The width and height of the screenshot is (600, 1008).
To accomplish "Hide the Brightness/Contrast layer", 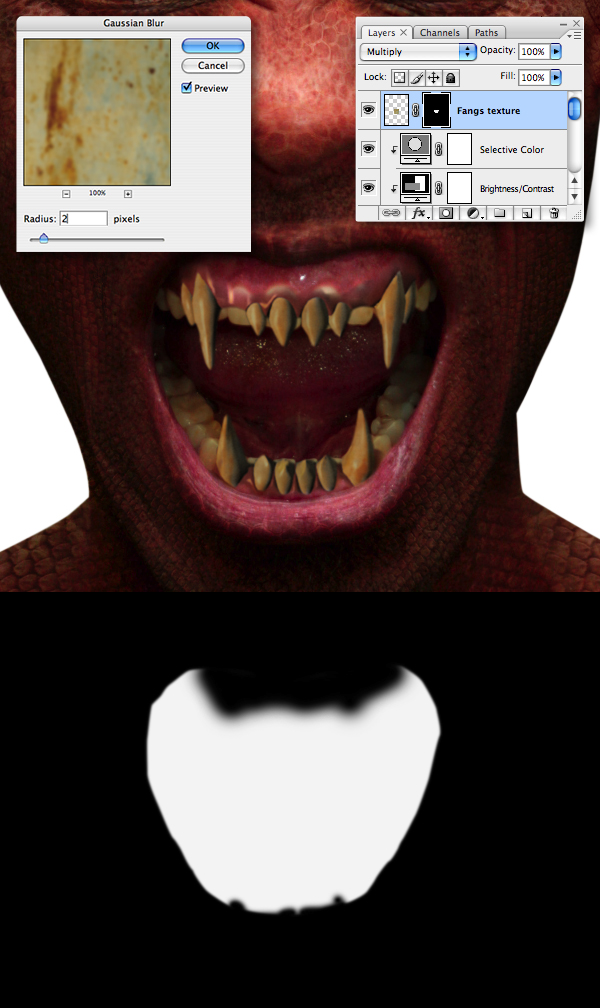I will click(368, 188).
